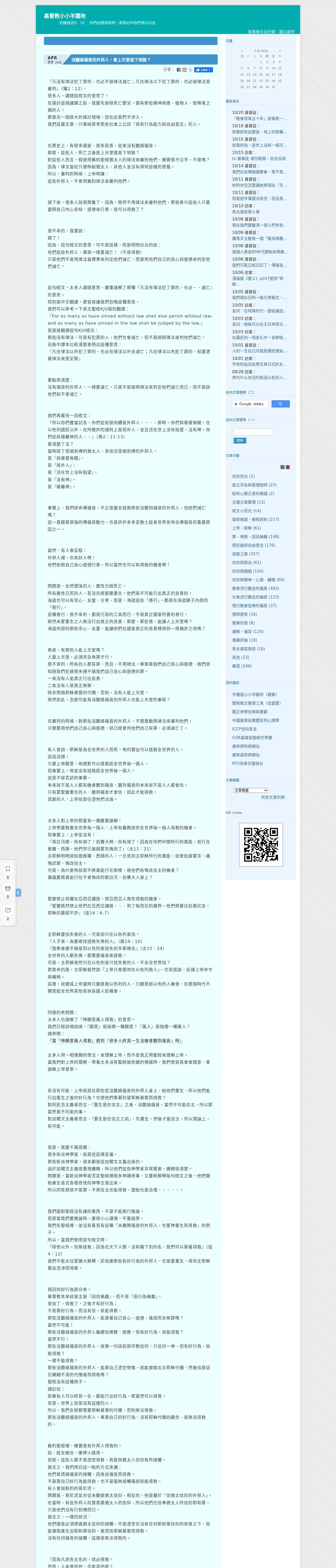The width and height of the screenshot is (336, 1568).
Task: Open link 中國基督徒需要批判心理學
Action: (x=255, y=720)
